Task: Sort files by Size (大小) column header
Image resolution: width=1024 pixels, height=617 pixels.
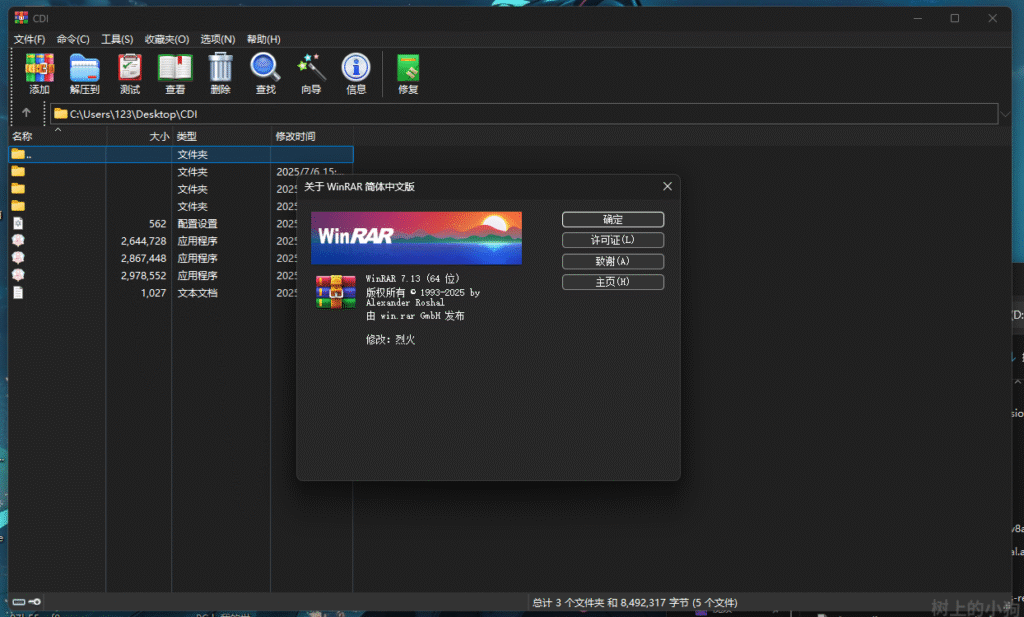Action: (x=140, y=136)
